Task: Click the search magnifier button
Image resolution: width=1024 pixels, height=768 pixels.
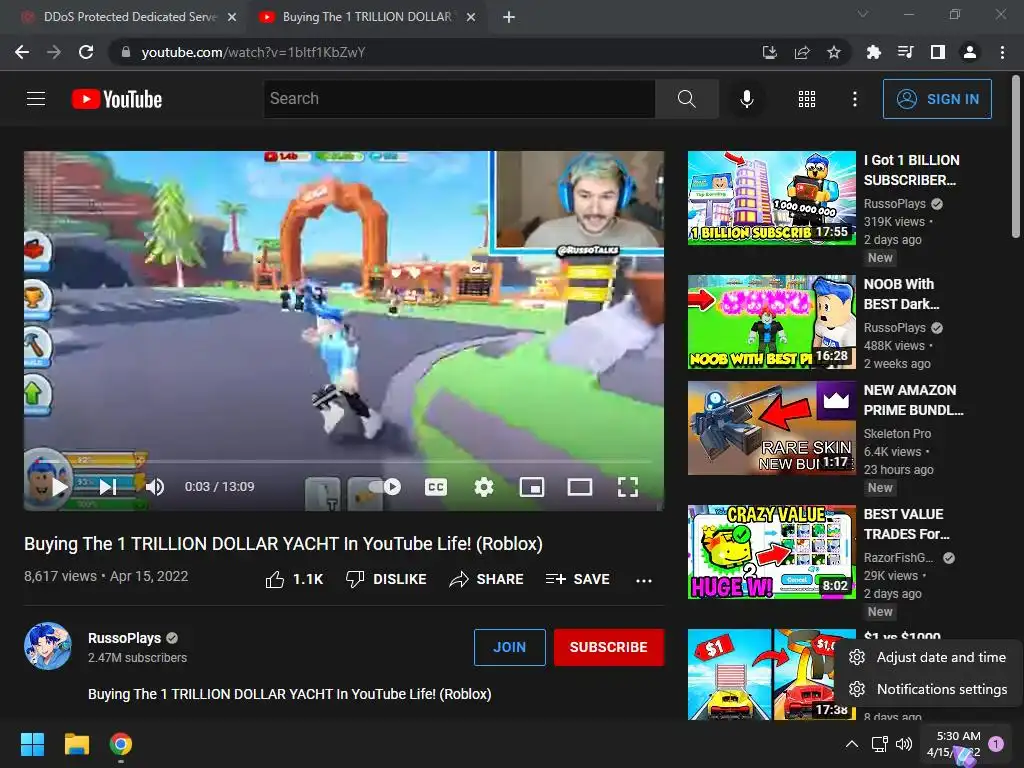Action: [x=686, y=99]
